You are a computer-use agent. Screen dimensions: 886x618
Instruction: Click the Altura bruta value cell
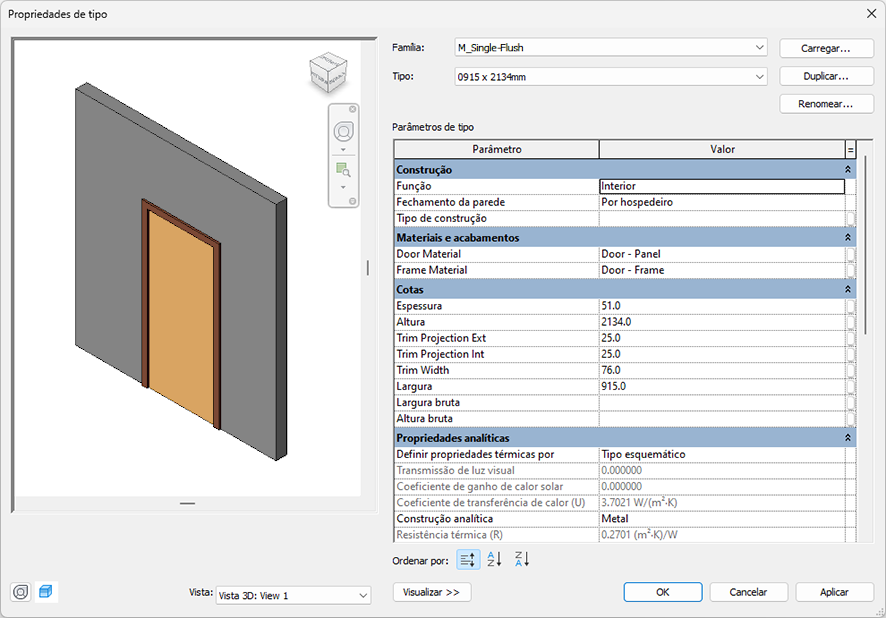722,419
